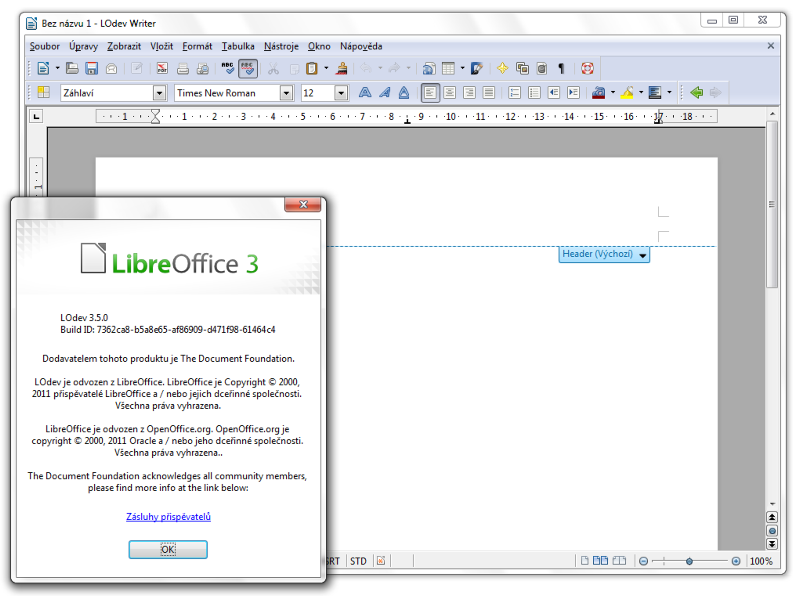Apply Underline formatting icon
This screenshot has width=800, height=596.
(x=404, y=92)
